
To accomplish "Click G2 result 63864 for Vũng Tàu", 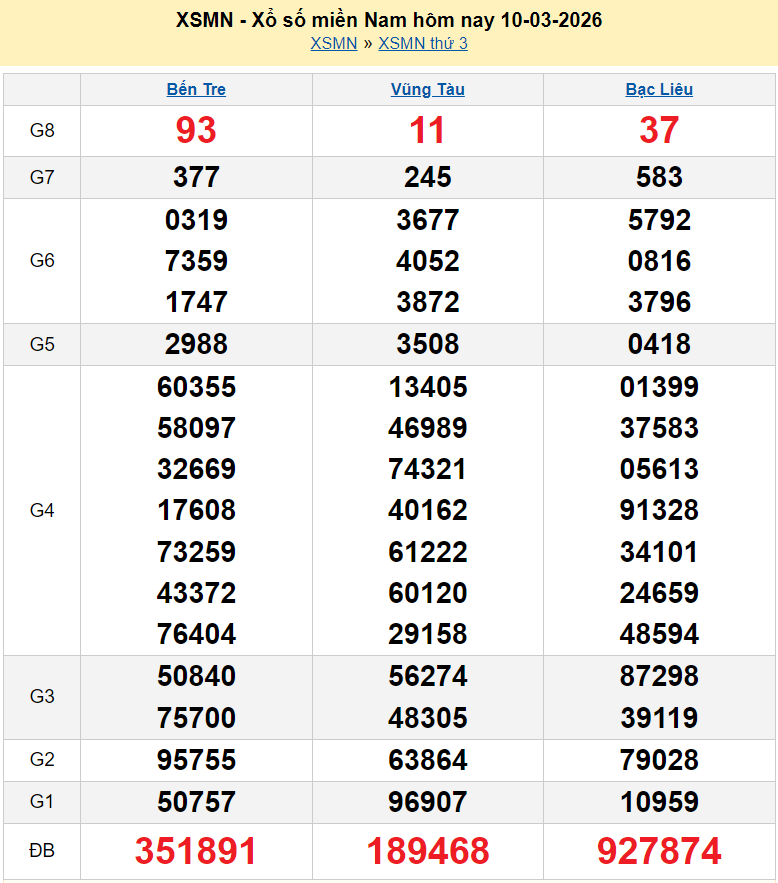I will coord(427,760).
